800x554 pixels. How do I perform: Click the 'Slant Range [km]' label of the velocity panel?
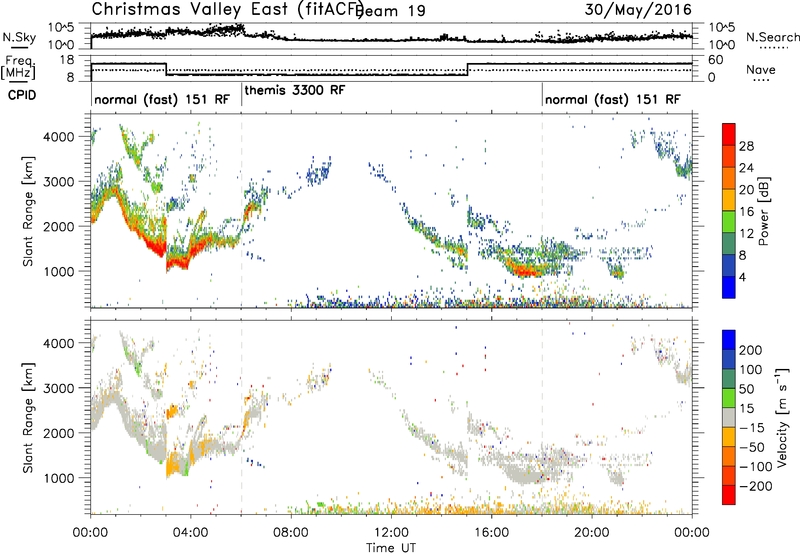pyautogui.click(x=28, y=418)
